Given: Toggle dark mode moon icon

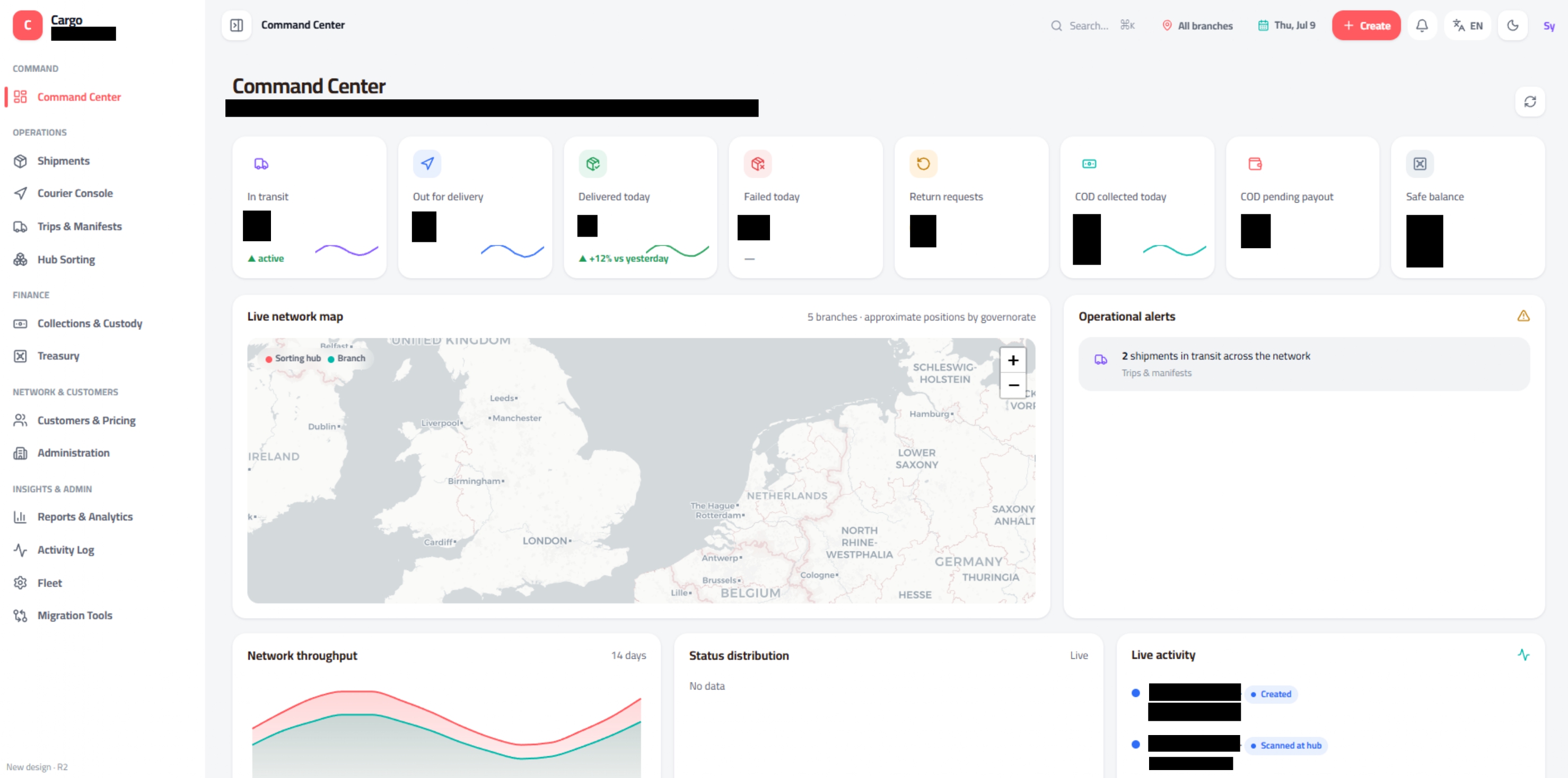Looking at the screenshot, I should [1513, 25].
